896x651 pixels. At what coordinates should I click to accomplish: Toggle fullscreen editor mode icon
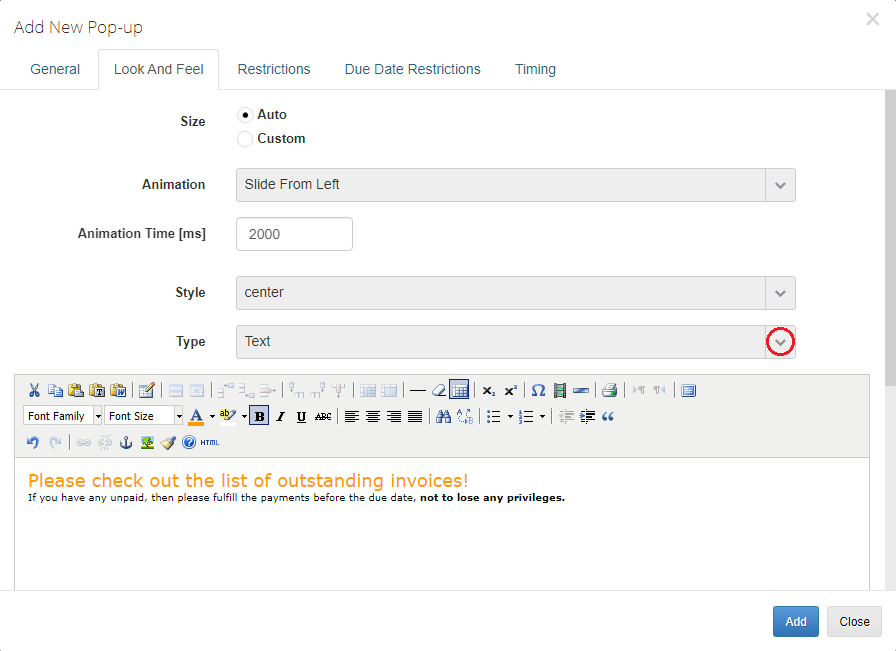coord(689,390)
